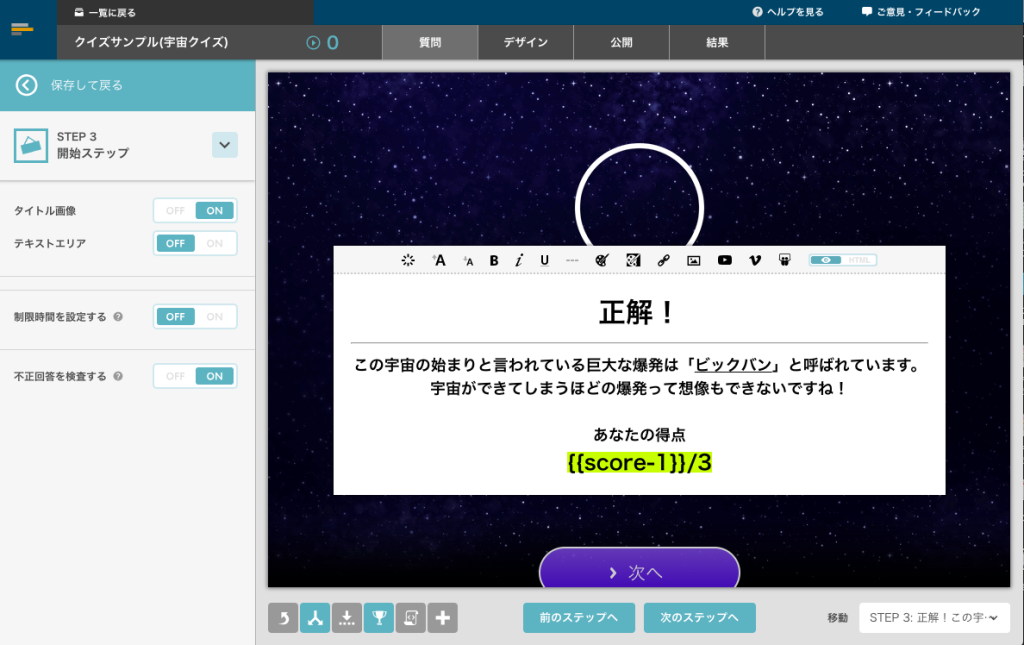Viewport: 1024px width, 645px height.
Task: Switch editor between preview and HTML mode
Action: coord(842,260)
